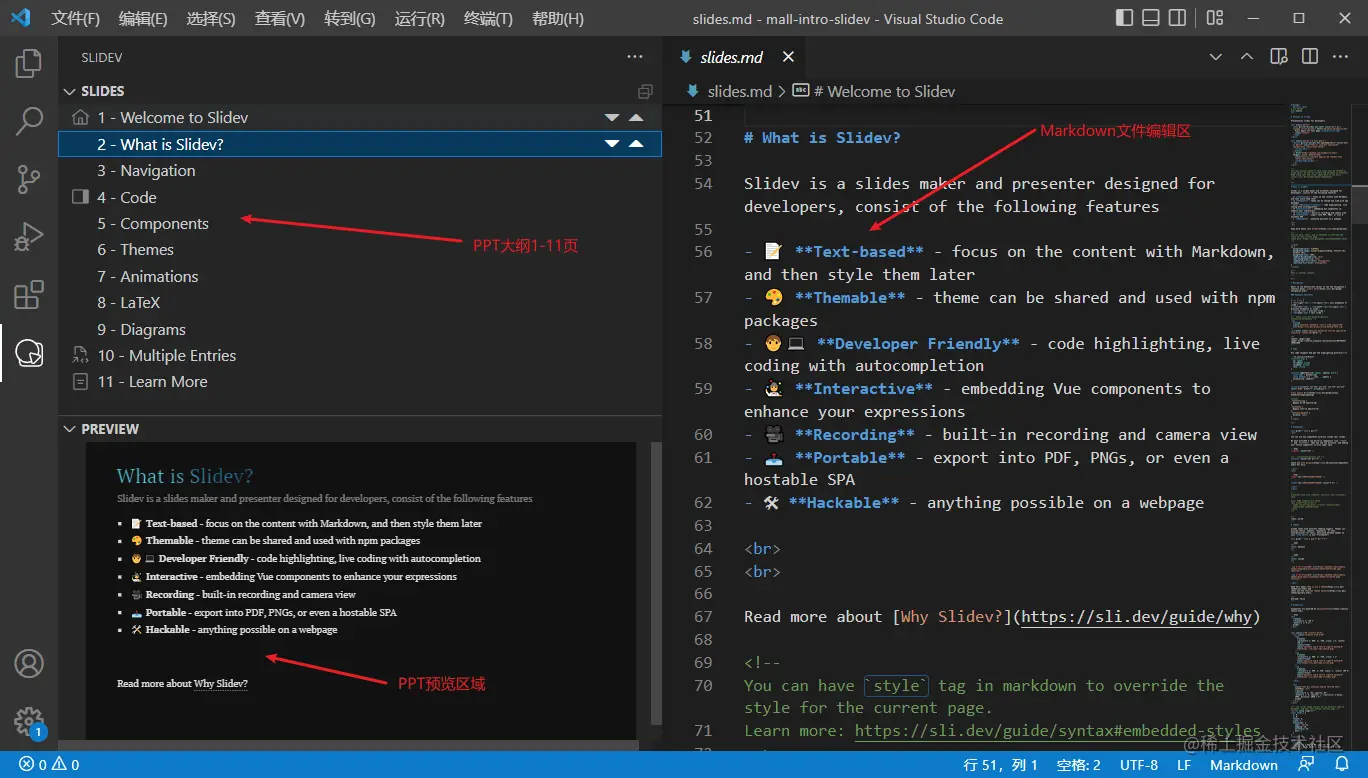This screenshot has width=1368, height=778.
Task: Toggle the primary side bar visibility
Action: [1124, 18]
